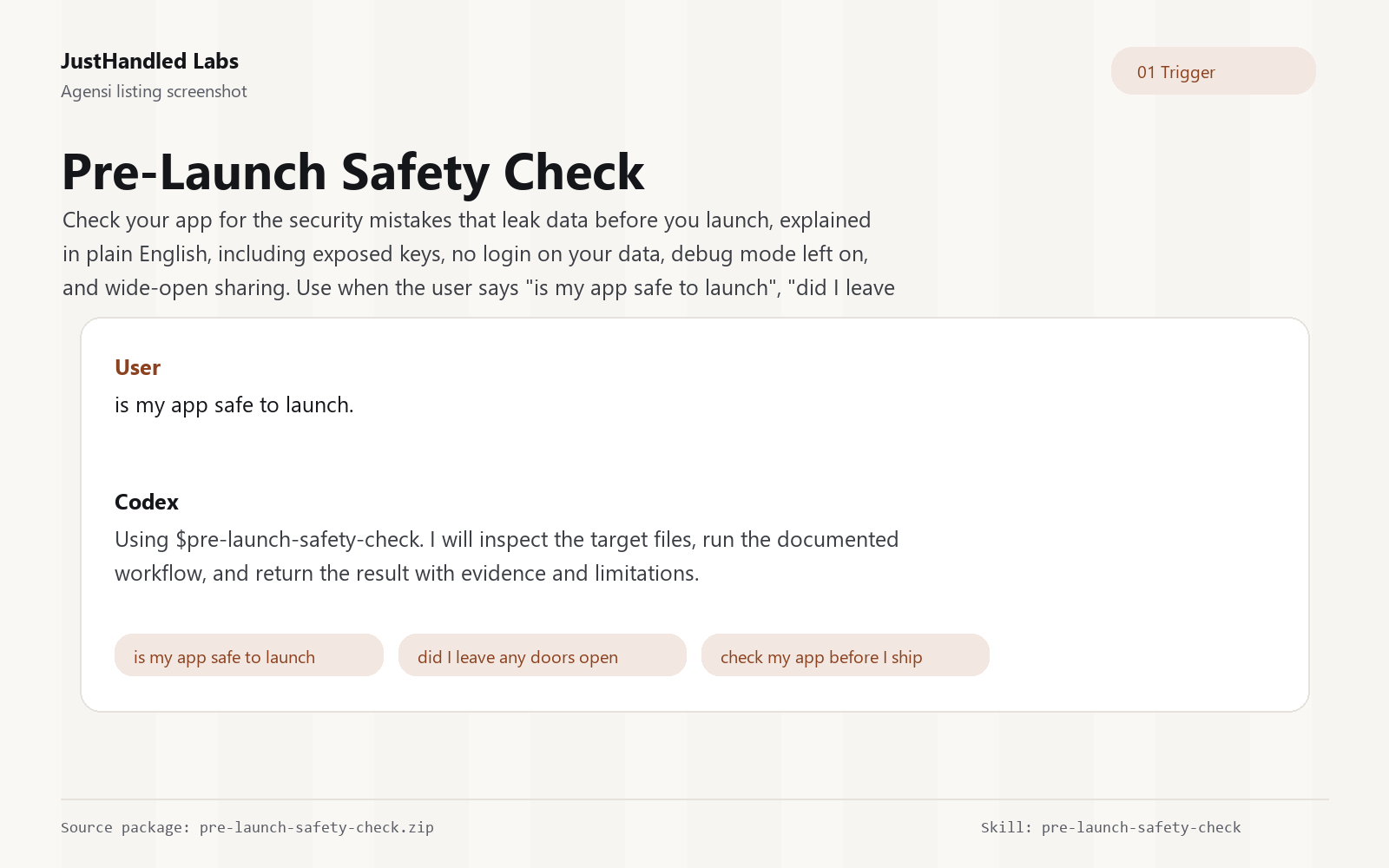Screen dimensions: 1389x868
Task: Click the '01 Trigger' pill badge
Action: tap(1213, 71)
